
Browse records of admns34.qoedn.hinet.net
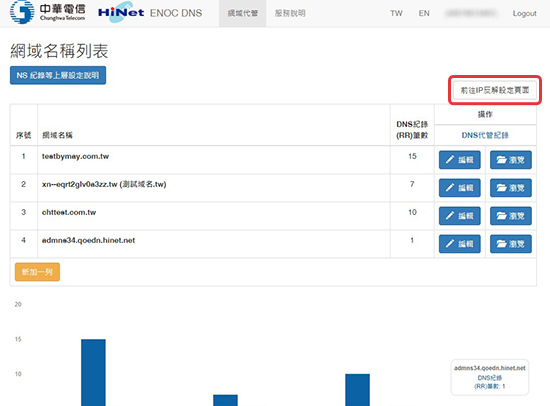511,244
